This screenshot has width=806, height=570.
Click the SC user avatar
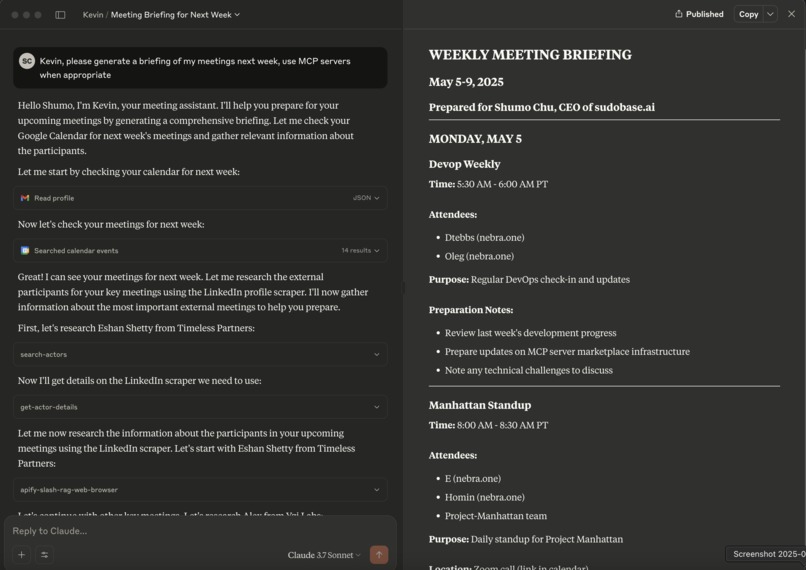[x=27, y=61]
